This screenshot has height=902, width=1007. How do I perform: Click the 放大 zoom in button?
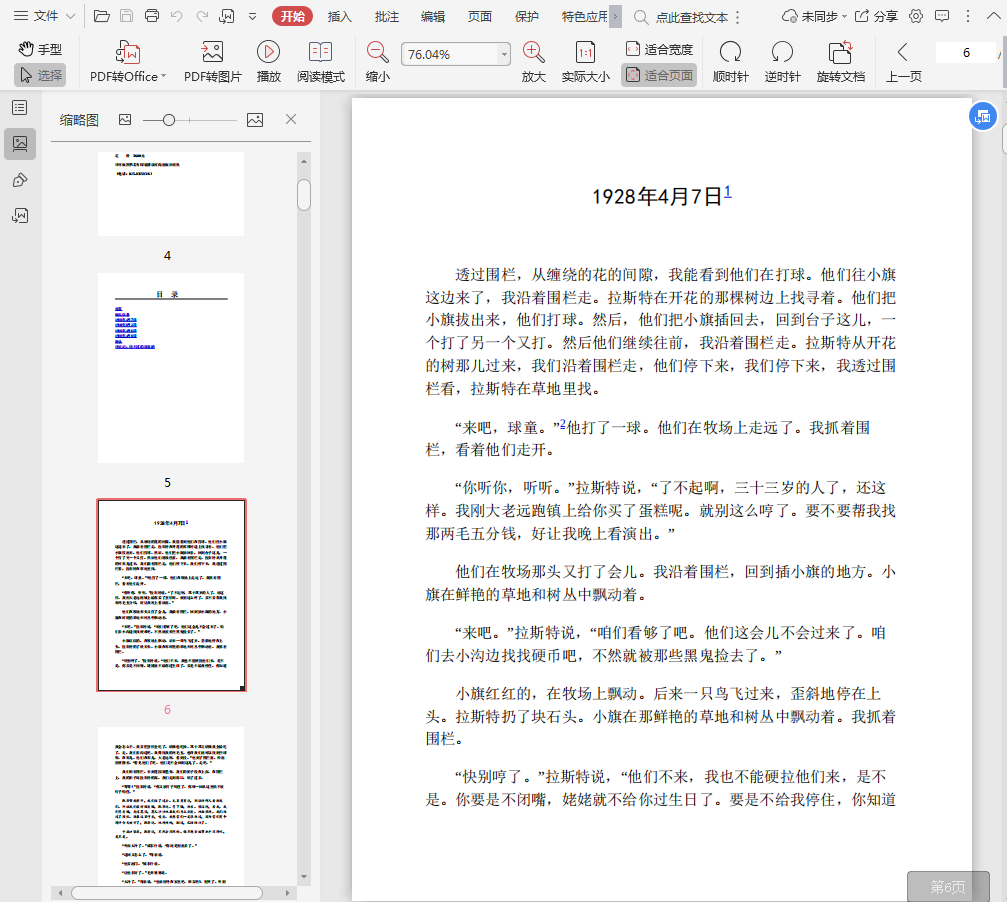pyautogui.click(x=533, y=62)
